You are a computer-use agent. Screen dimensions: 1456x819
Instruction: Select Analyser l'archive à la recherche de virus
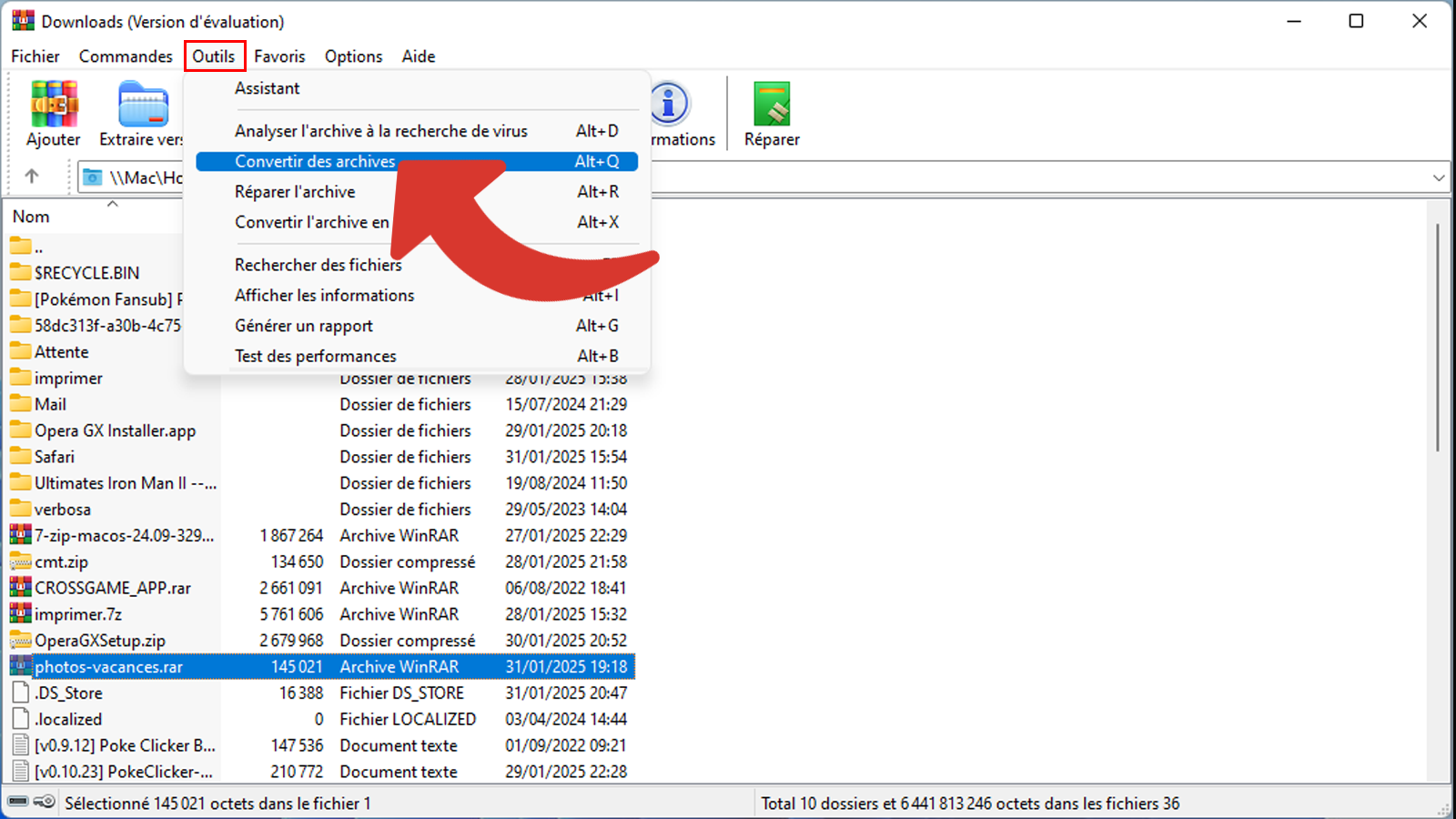pos(417,131)
